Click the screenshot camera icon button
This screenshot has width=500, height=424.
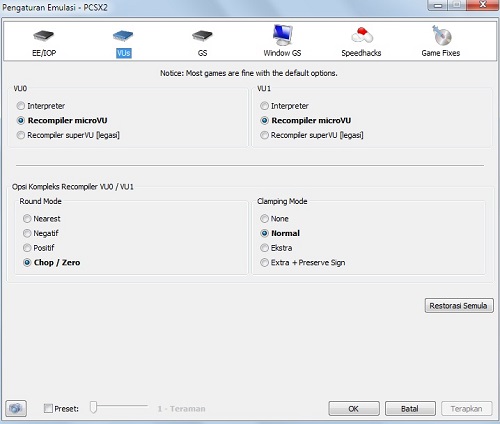coord(16,408)
